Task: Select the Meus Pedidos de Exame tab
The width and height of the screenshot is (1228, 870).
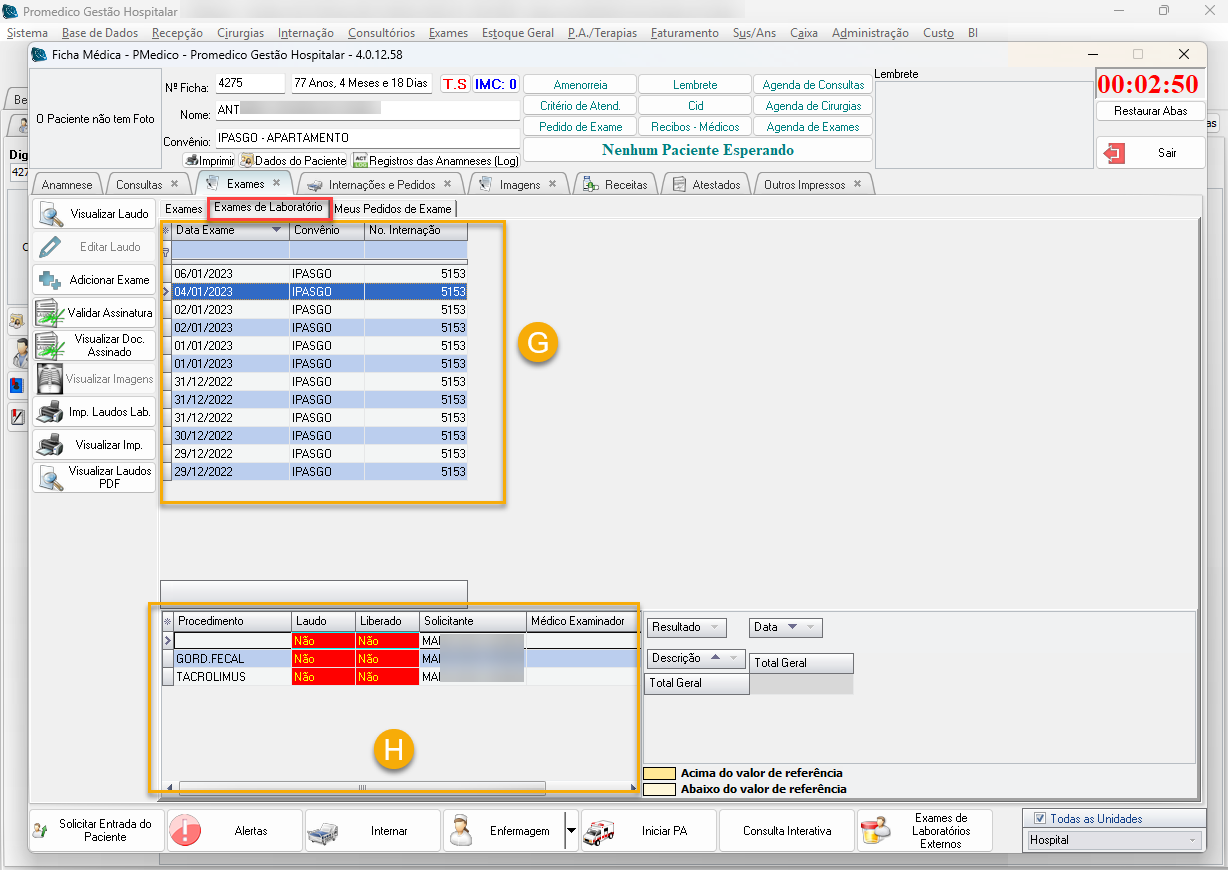Action: pyautogui.click(x=393, y=209)
